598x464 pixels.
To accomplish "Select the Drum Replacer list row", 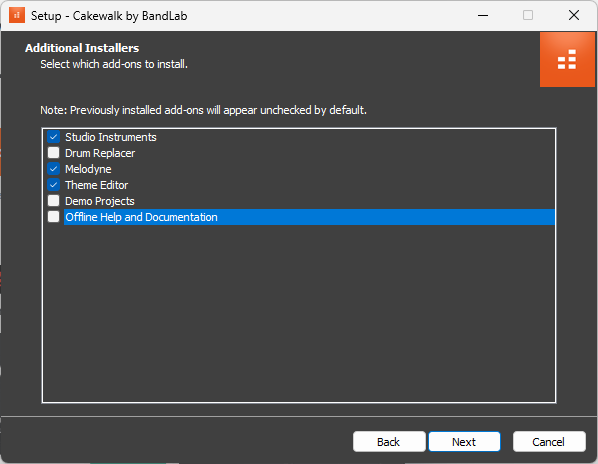I will [299, 153].
